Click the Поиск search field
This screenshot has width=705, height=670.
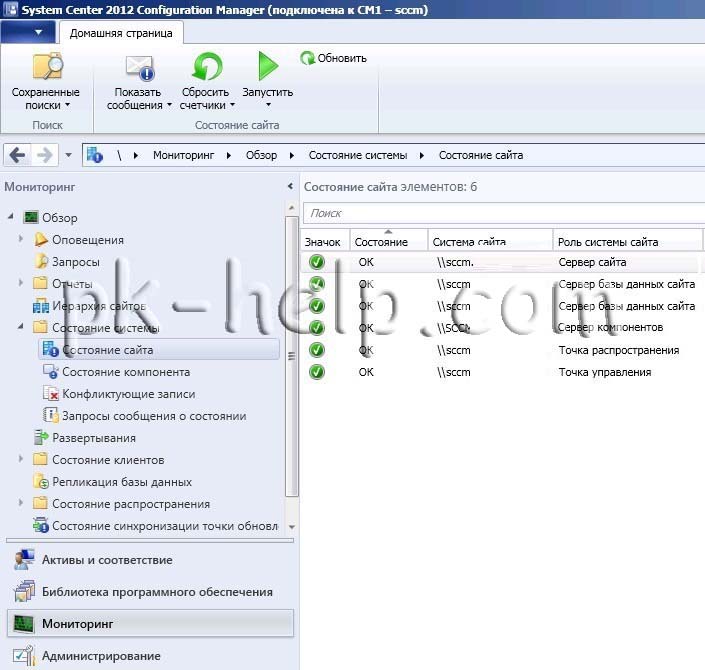504,213
